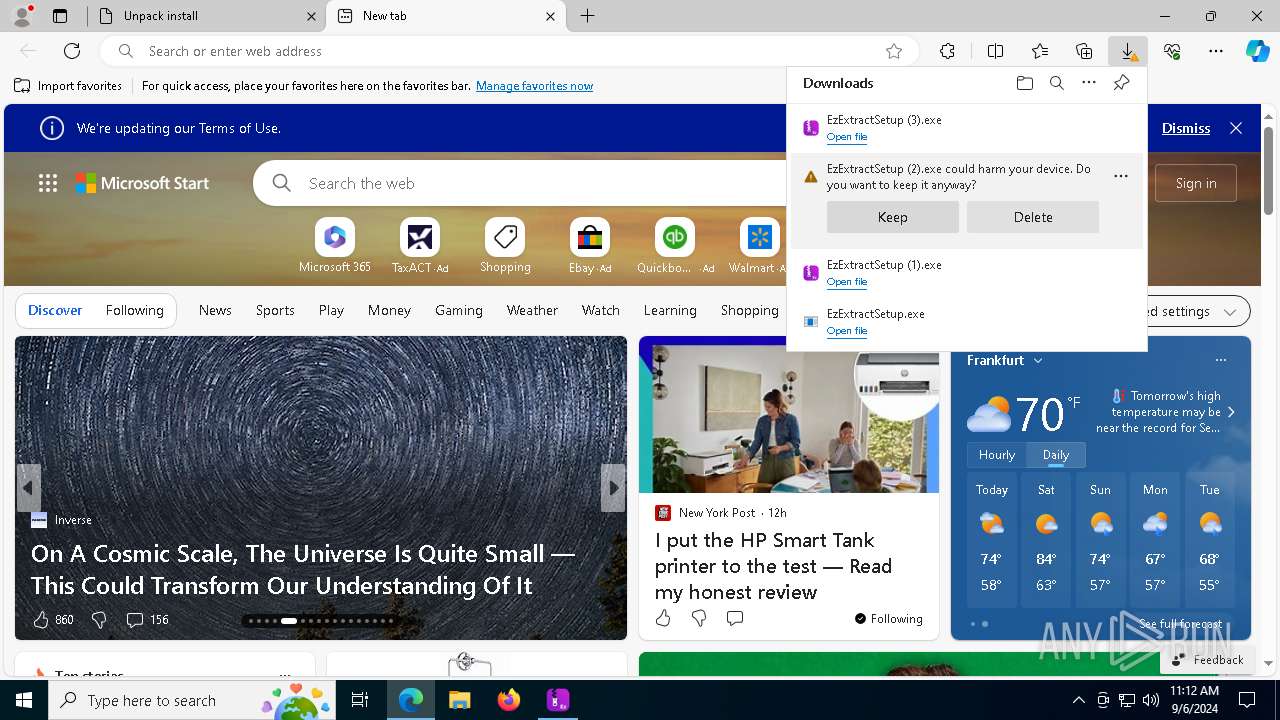Open the Shopping shortcut tile
Screen dimensions: 1280x720
[x=505, y=246]
